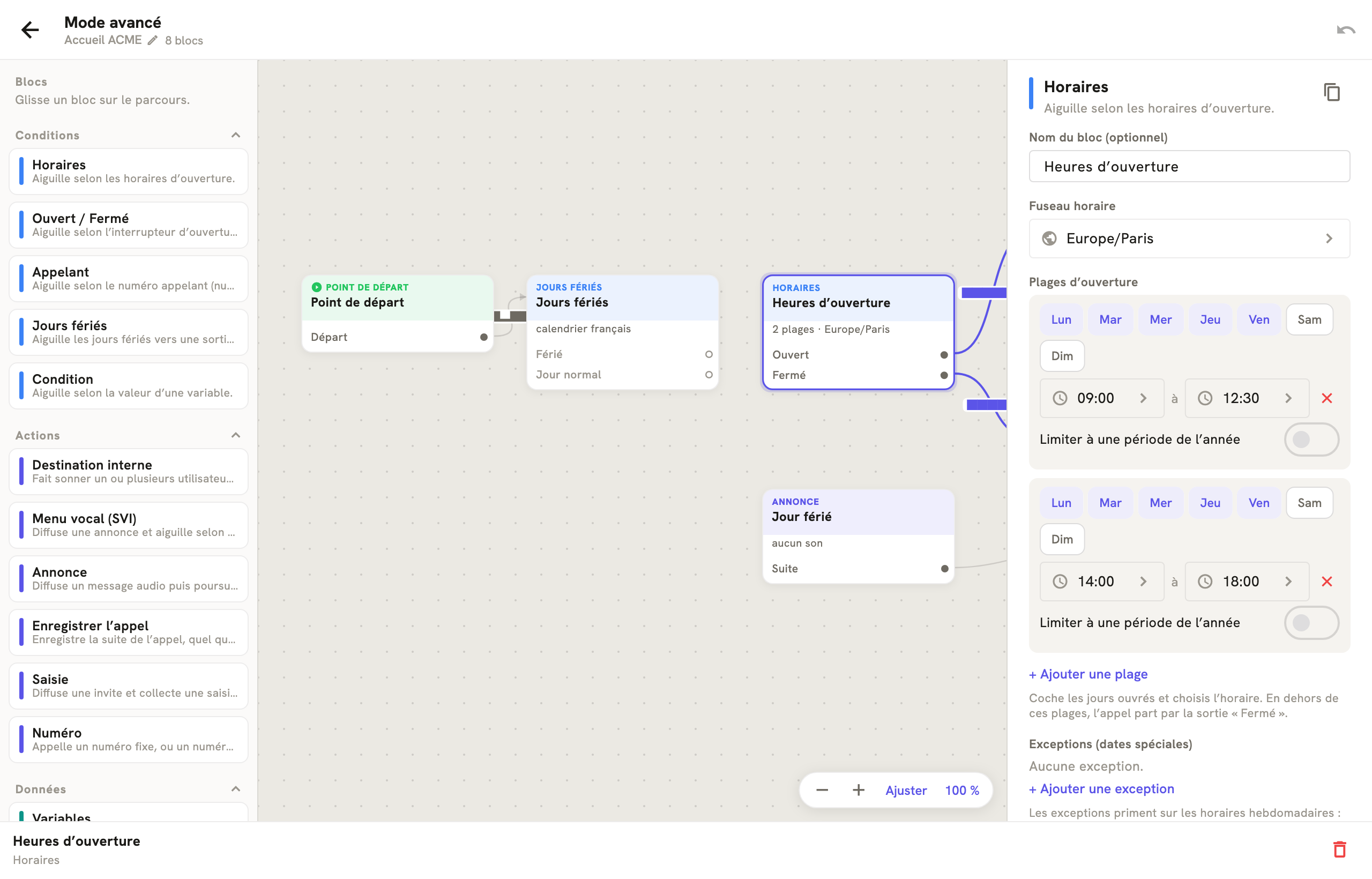Open the 12:30 end time picker
This screenshot has width=1372, height=879.
(1247, 398)
